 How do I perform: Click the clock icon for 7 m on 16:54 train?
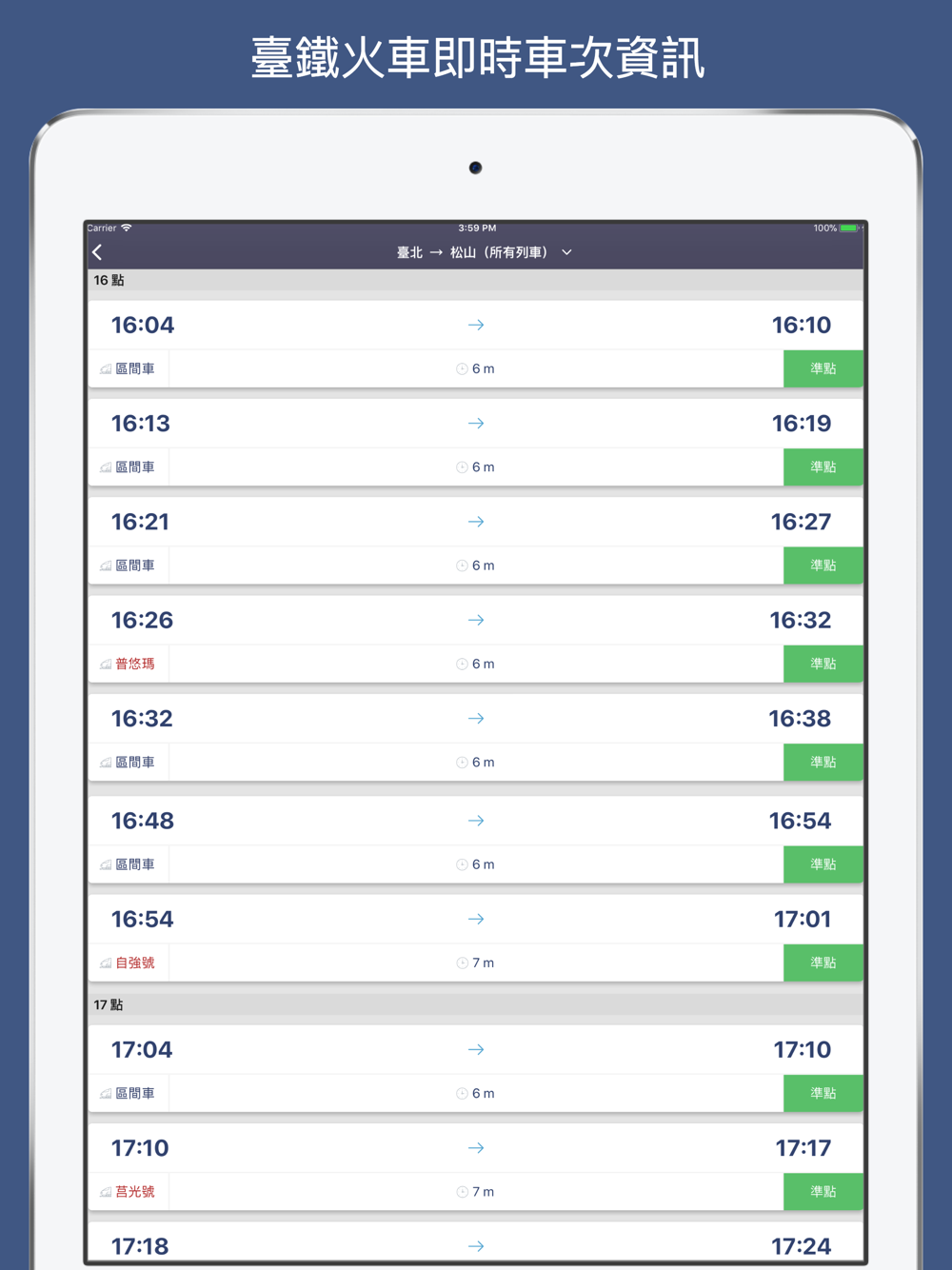tap(462, 963)
